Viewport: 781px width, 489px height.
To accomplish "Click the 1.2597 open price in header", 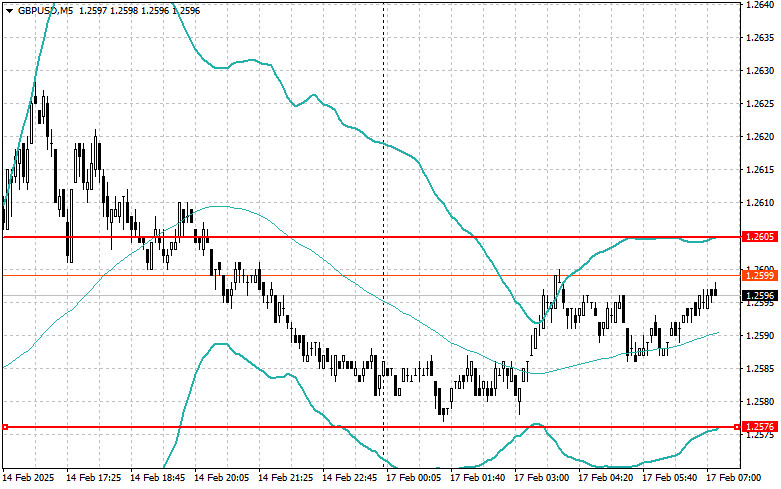I will click(x=93, y=10).
